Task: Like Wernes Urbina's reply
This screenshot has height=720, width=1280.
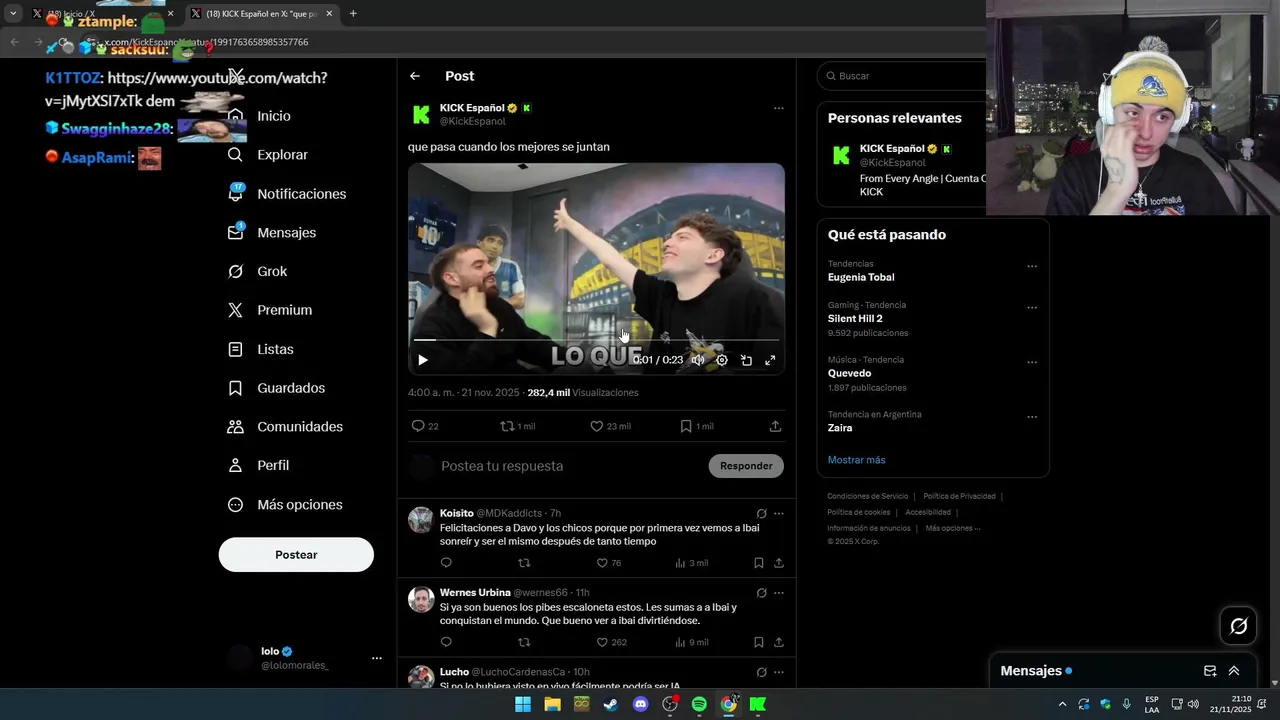Action: pos(602,642)
